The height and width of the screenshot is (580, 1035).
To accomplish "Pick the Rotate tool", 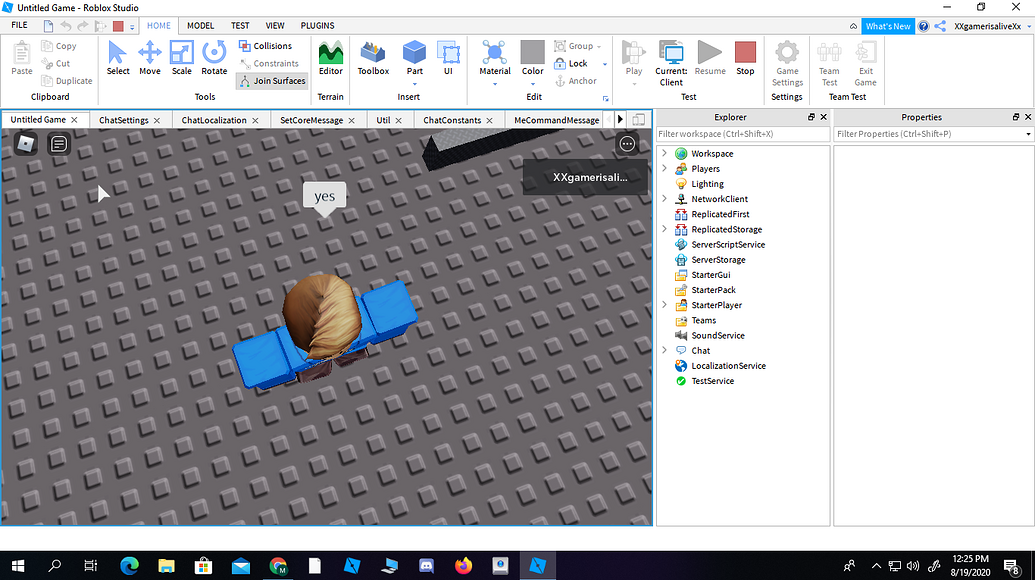I will tap(214, 58).
